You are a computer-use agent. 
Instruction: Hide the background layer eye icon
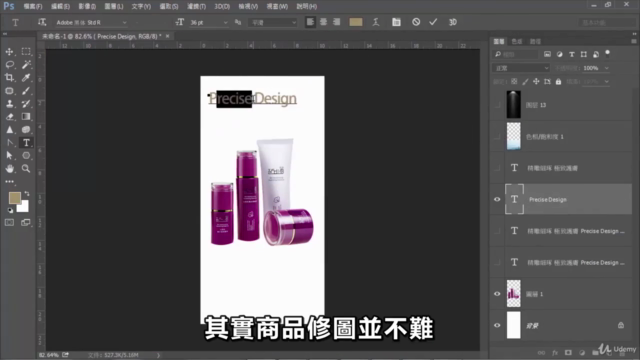[x=497, y=325]
